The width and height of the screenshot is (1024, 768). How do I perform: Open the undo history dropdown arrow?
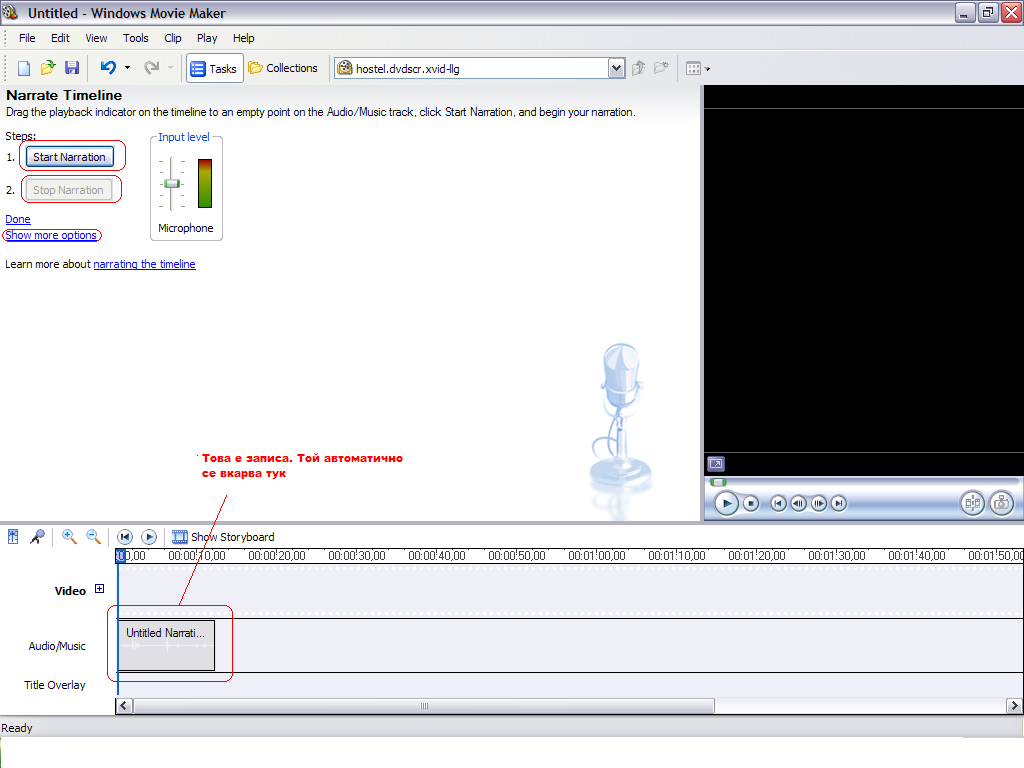[x=127, y=67]
